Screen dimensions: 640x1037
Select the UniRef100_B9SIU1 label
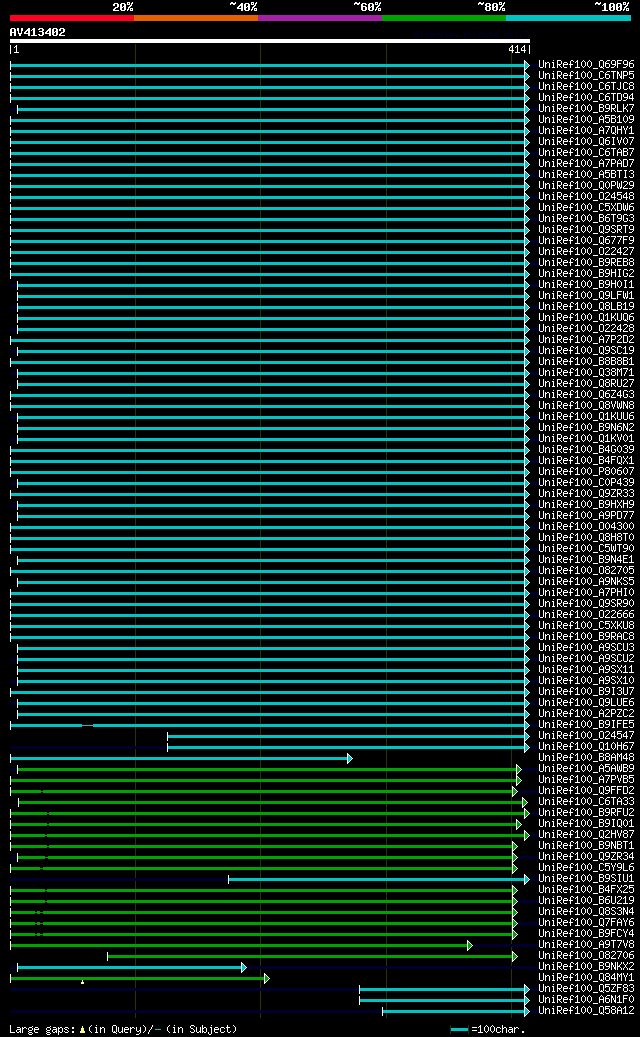(586, 878)
